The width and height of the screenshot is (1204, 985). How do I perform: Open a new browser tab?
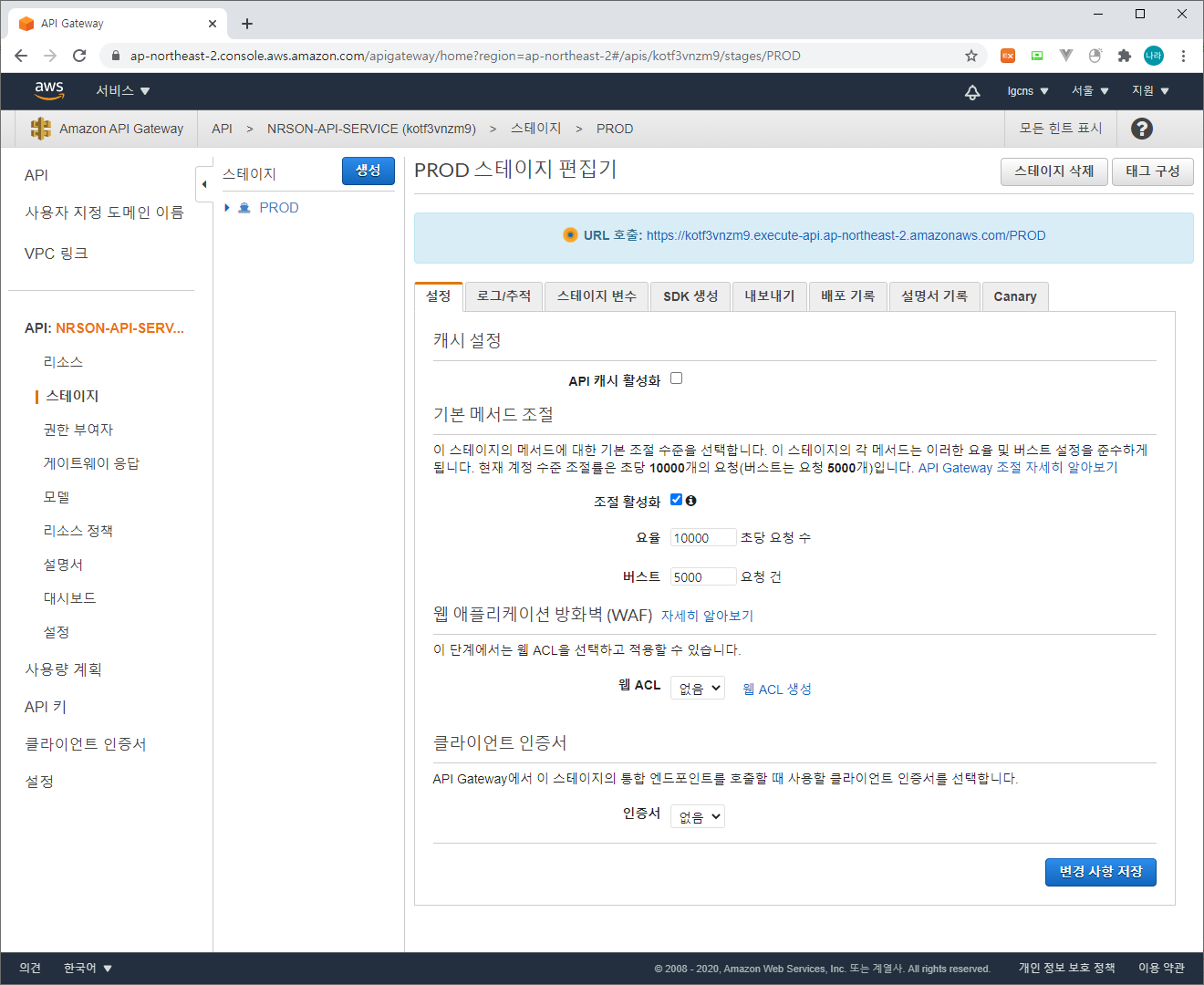(x=247, y=24)
